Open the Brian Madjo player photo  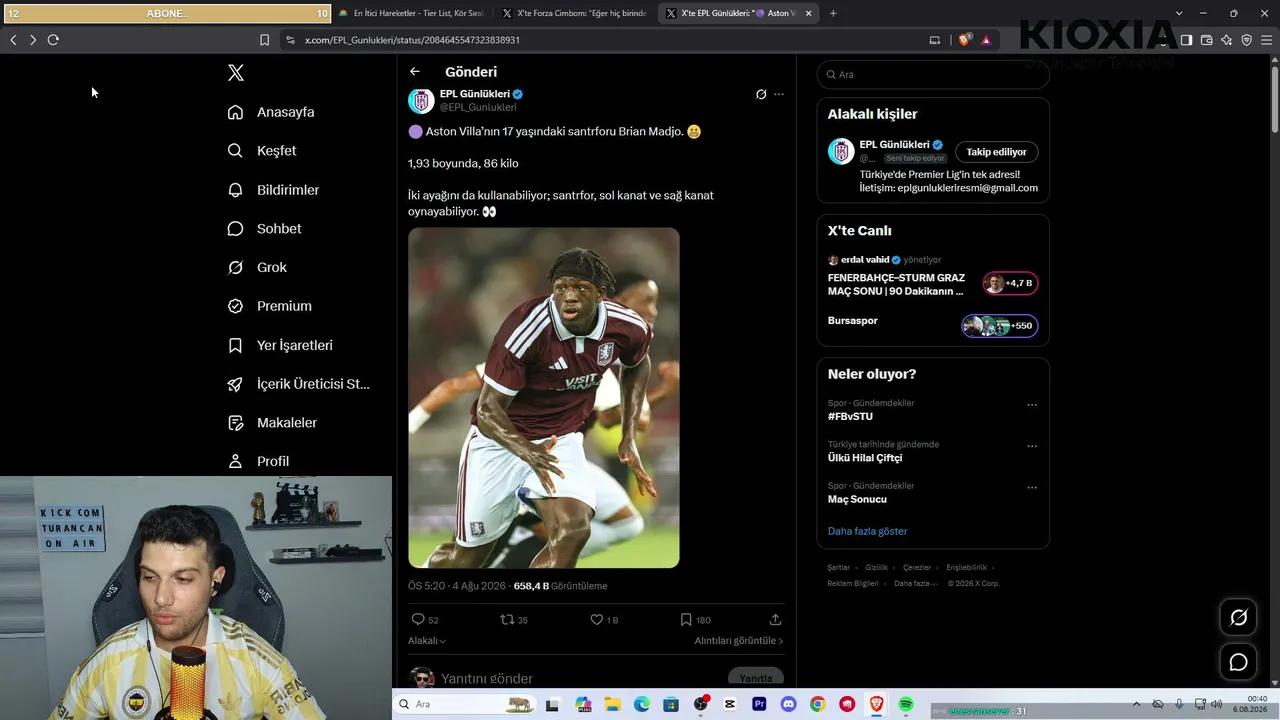pos(544,398)
